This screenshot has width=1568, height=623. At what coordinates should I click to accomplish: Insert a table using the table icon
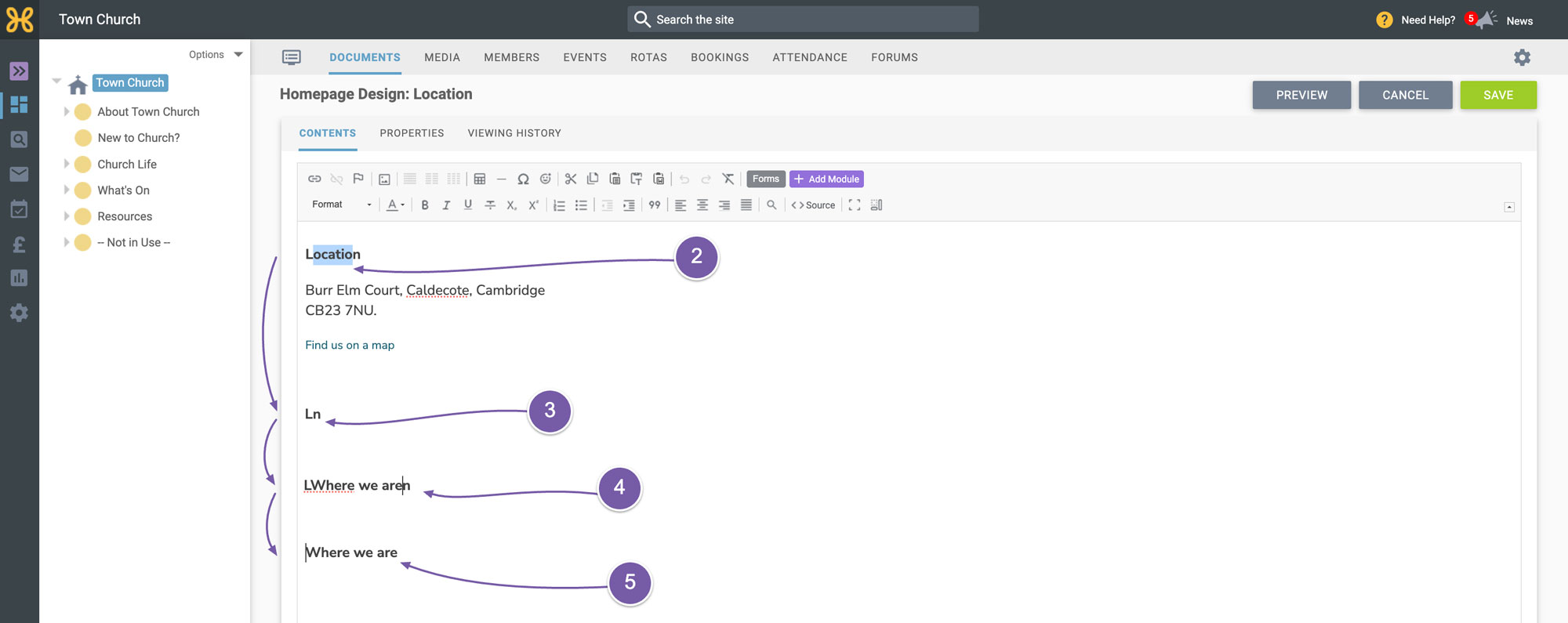coord(480,179)
